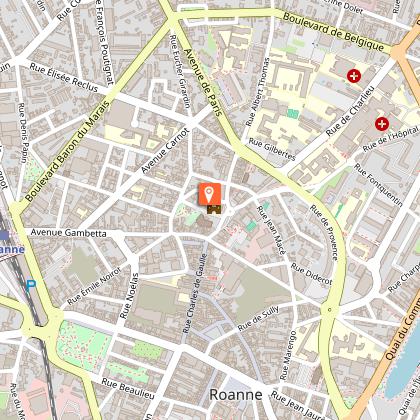Screen dimensions: 420x420
Task: Click the Avenue de Paris label
Action: pyautogui.click(x=203, y=82)
